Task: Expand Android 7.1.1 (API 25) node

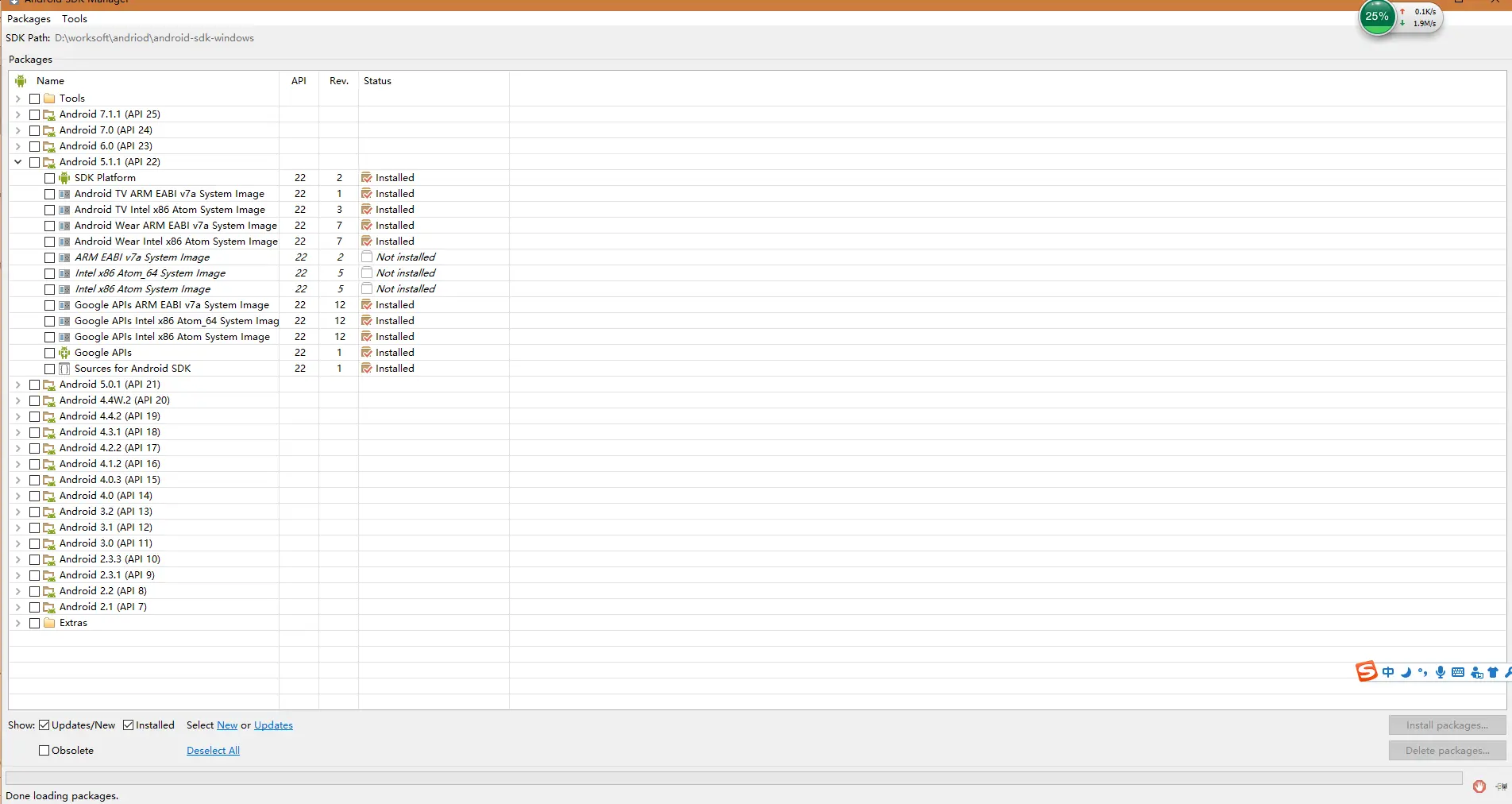Action: pos(18,114)
